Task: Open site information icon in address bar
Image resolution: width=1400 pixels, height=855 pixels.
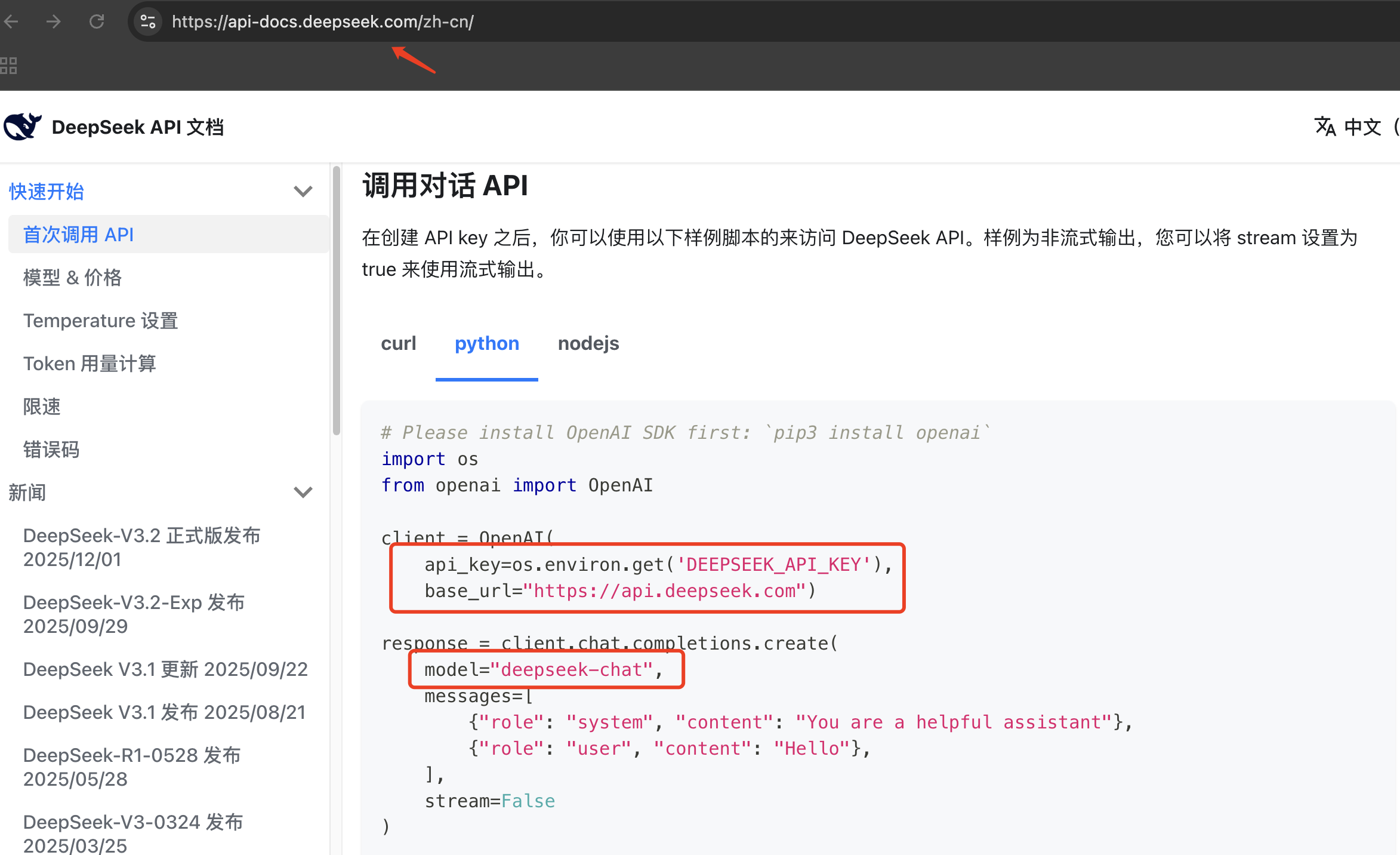Action: 147,22
